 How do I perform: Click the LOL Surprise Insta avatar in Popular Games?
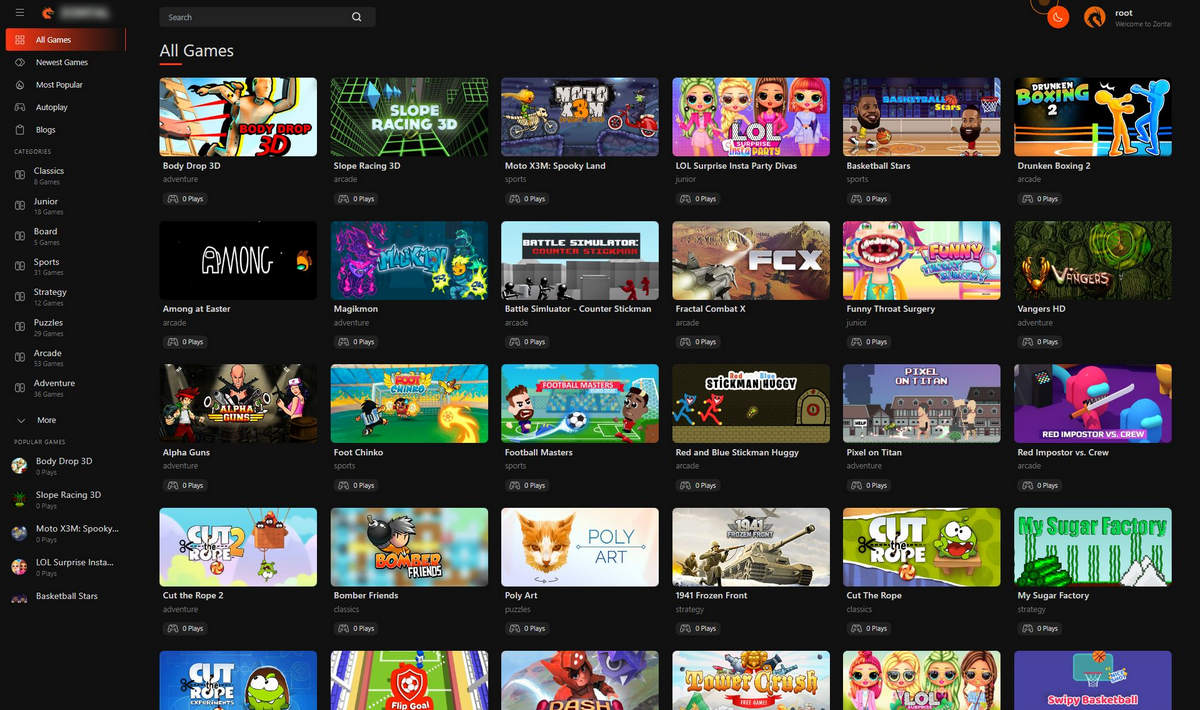point(19,566)
